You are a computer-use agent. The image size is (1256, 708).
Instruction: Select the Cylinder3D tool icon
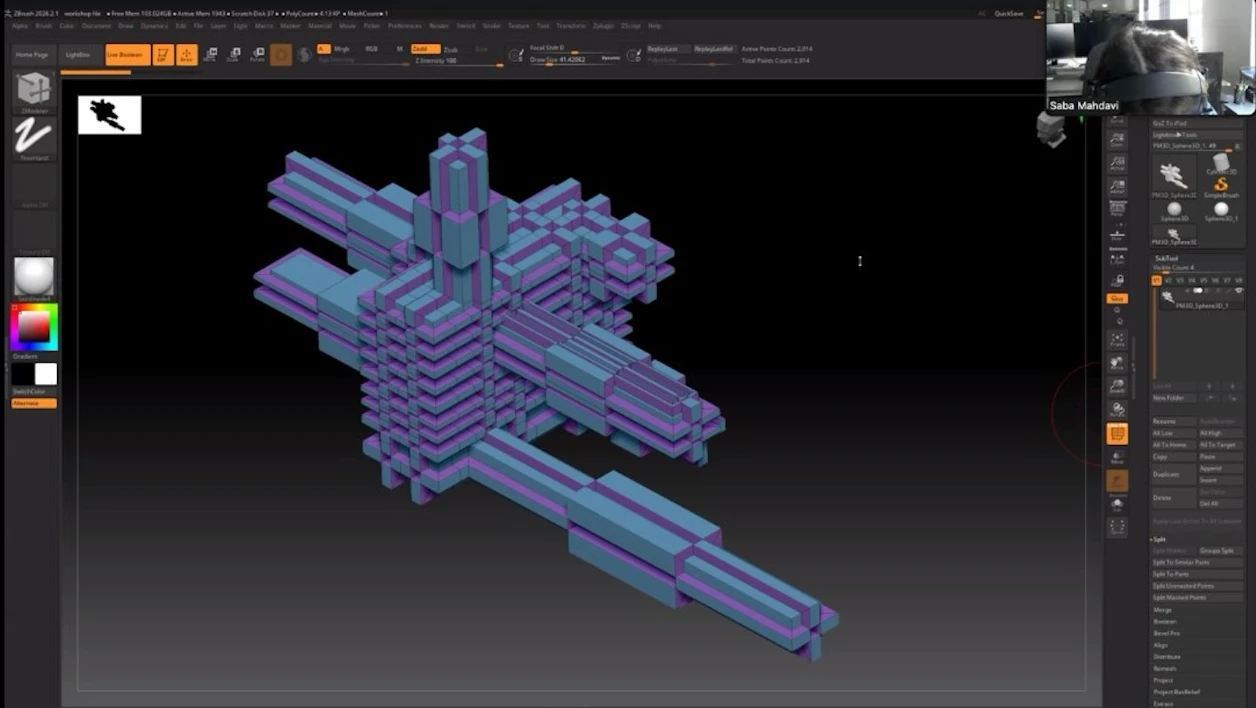click(1221, 164)
